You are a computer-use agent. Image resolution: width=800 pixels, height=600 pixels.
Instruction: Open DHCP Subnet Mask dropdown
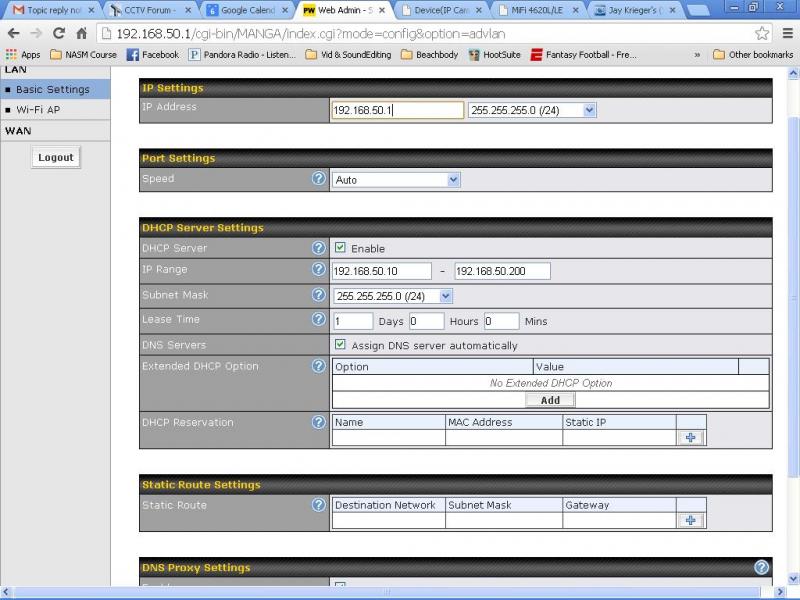[392, 296]
